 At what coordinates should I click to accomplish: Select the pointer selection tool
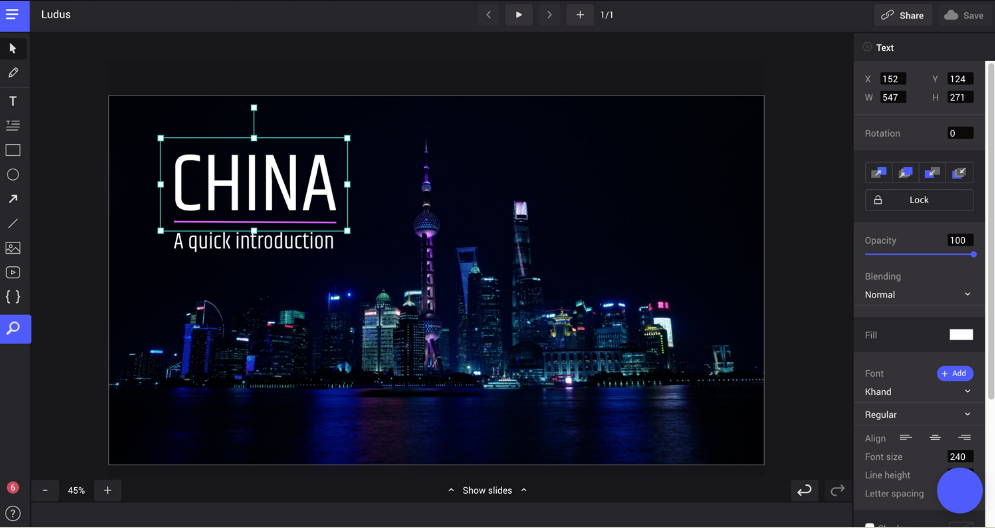pyautogui.click(x=13, y=48)
